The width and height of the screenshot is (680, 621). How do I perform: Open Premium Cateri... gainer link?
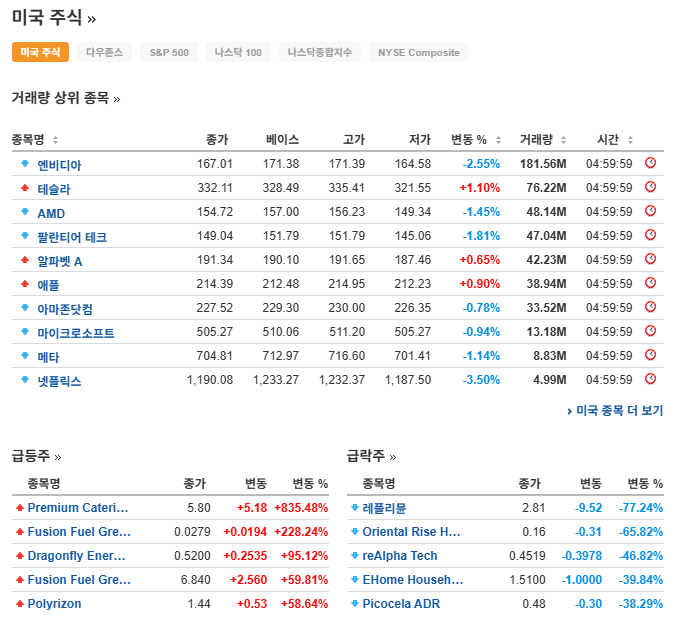coord(78,508)
